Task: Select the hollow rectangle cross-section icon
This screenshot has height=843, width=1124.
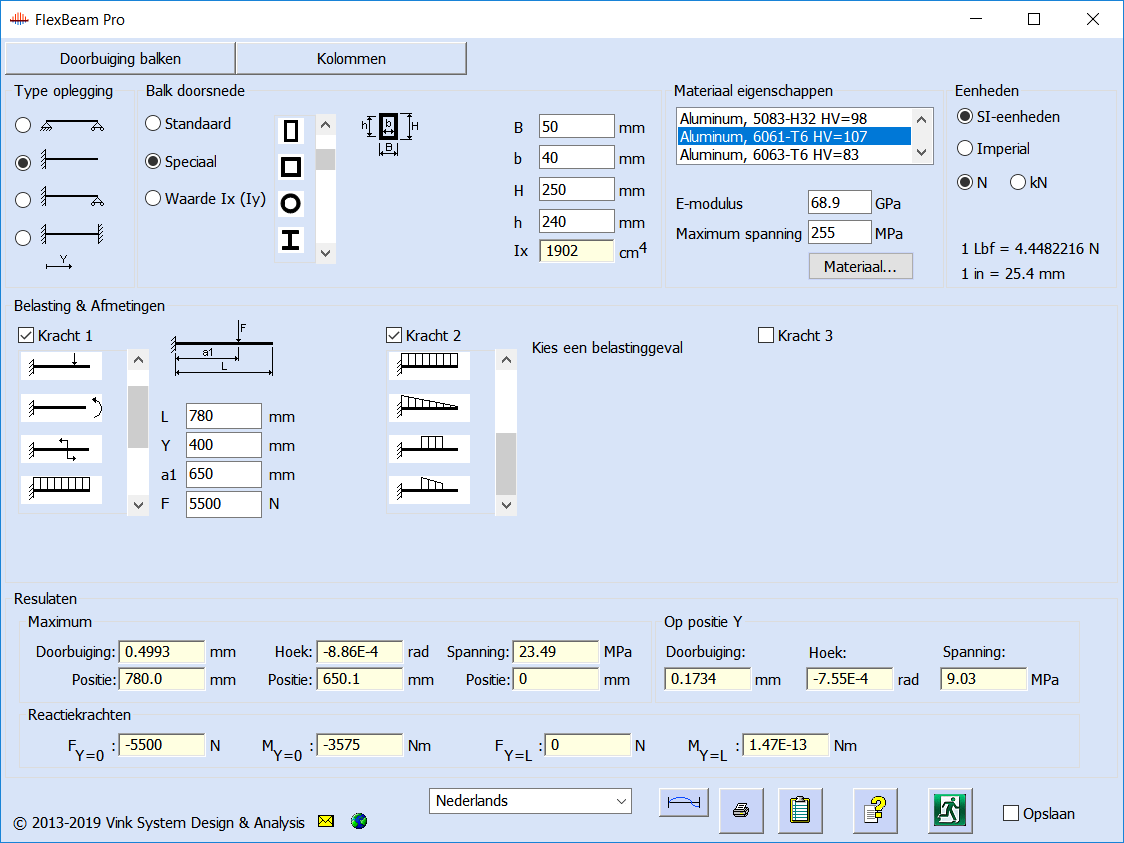Action: coord(291,131)
